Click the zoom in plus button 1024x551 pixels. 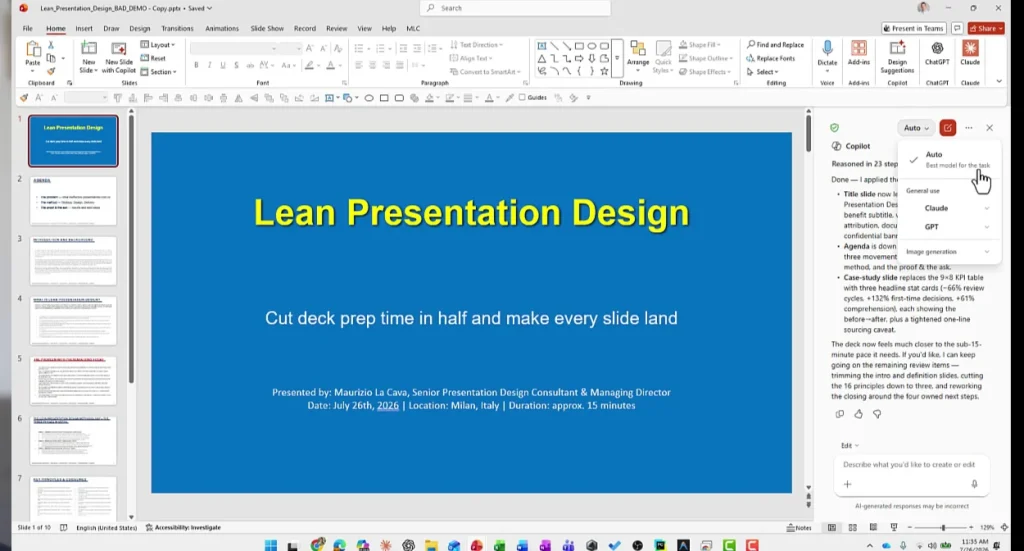point(971,527)
